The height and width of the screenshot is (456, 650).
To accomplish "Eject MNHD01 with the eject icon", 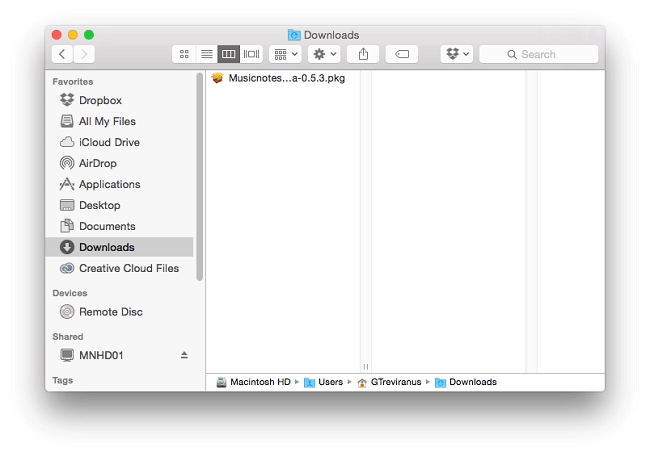I will coord(184,355).
